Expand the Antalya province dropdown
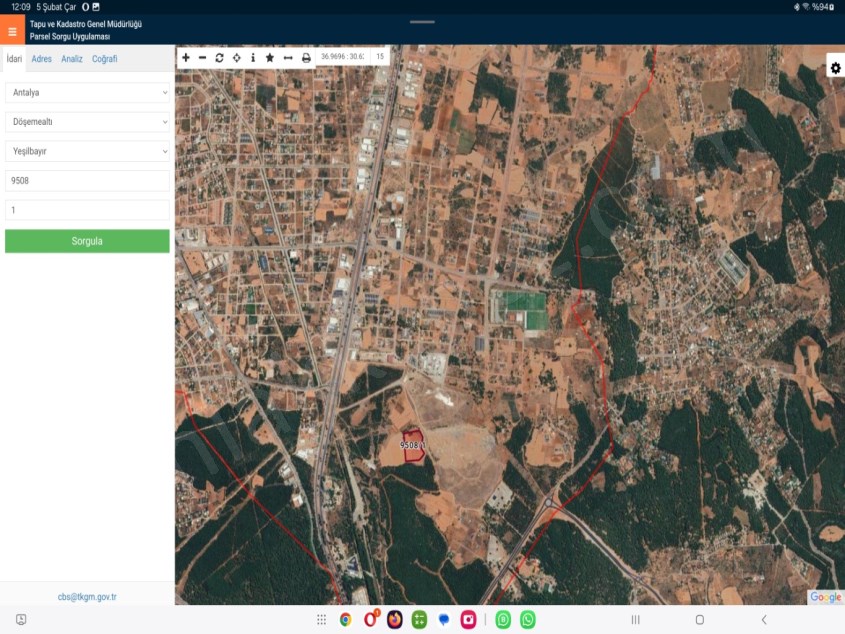 (x=87, y=92)
